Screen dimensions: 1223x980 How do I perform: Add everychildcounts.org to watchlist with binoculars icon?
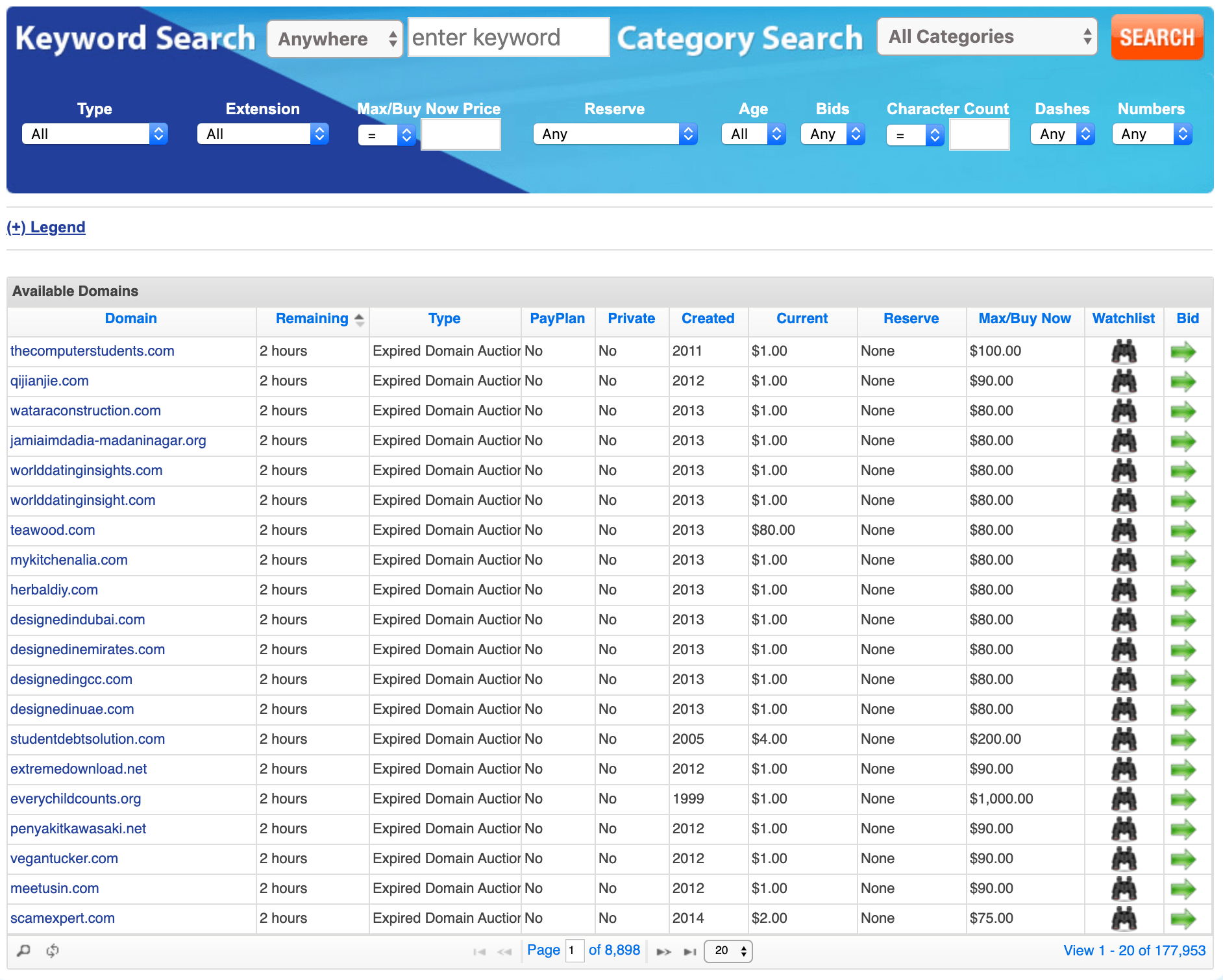tap(1124, 799)
